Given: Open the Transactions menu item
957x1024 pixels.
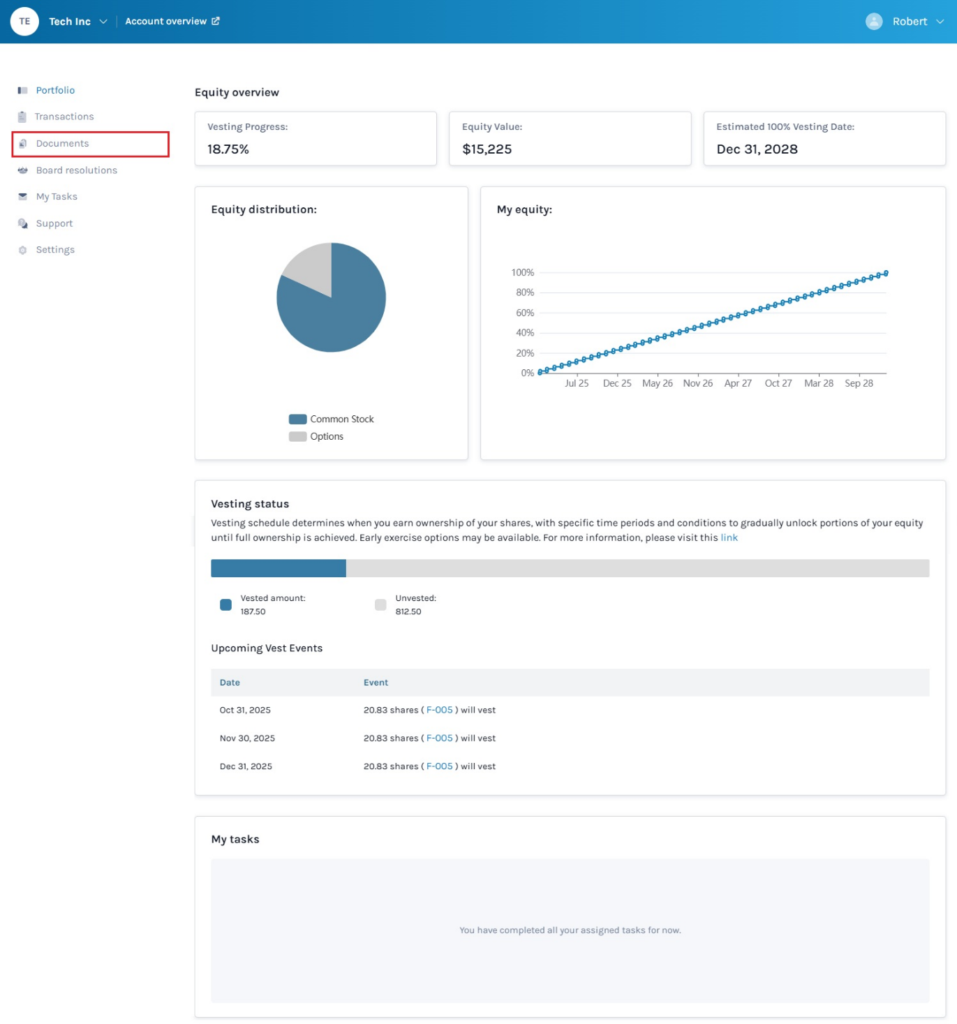Looking at the screenshot, I should (x=64, y=117).
